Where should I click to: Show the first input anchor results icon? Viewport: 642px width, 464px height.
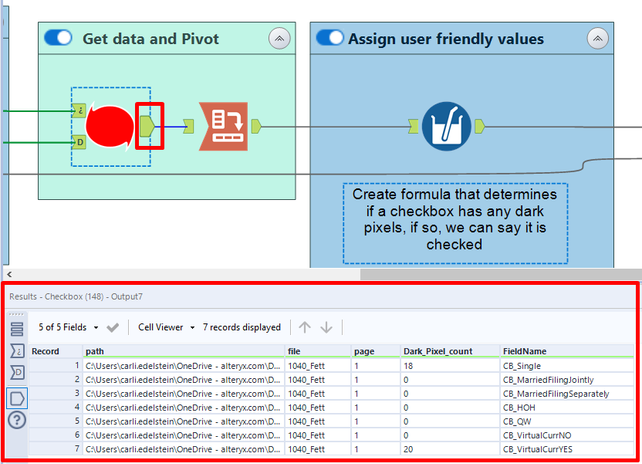17,351
